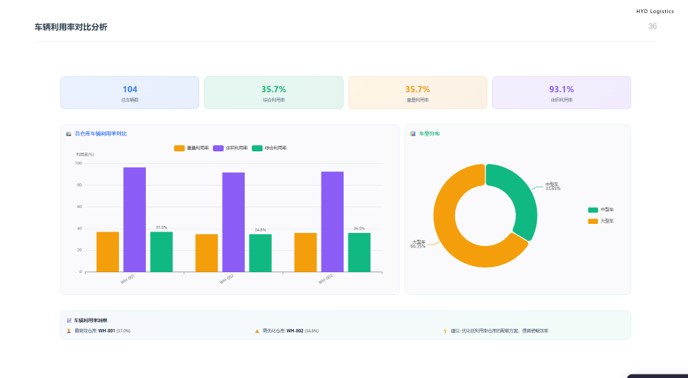Click the green bar labeled 34.8%

pyautogui.click(x=261, y=253)
